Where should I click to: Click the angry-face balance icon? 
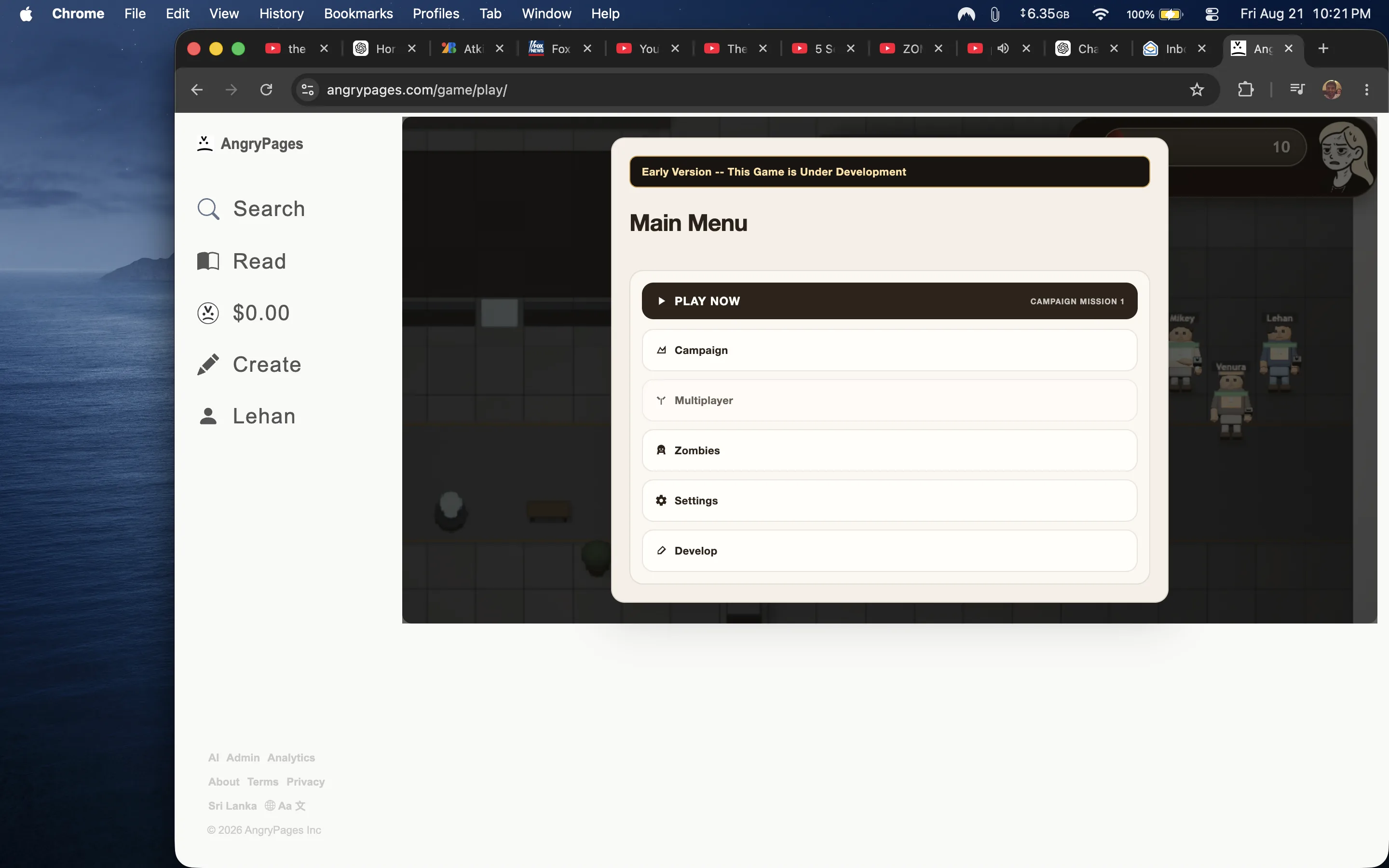208,313
